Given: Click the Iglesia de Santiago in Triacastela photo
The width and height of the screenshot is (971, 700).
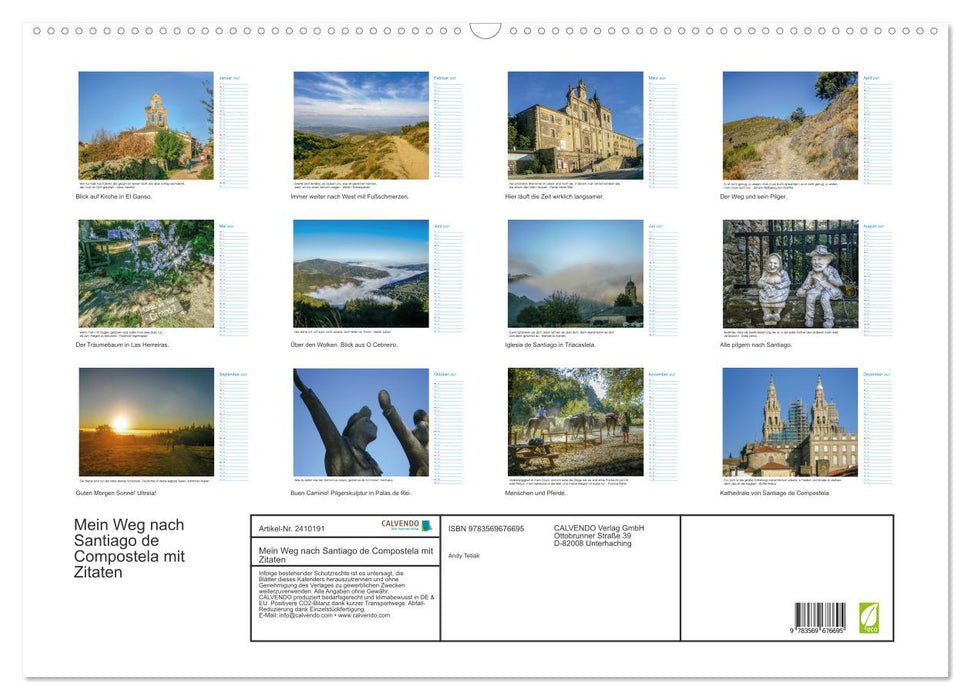Looking at the screenshot, I should point(575,274).
